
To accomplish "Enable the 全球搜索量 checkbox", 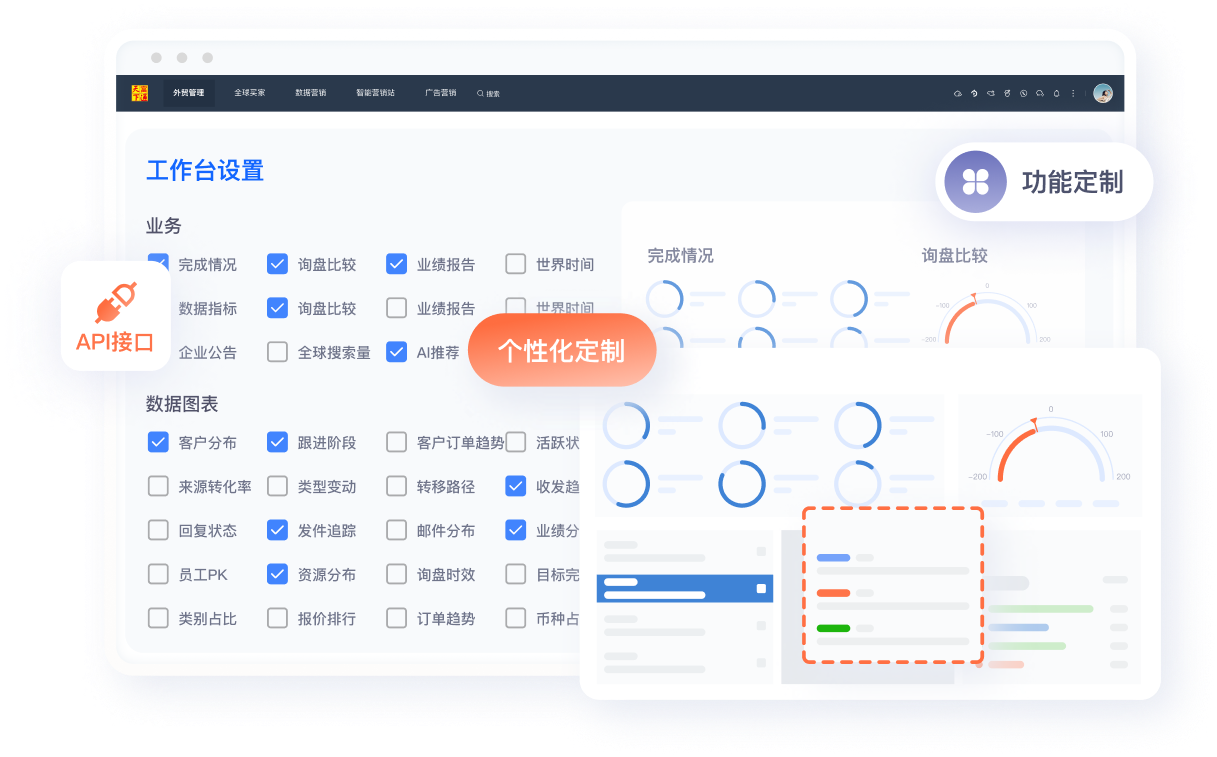I will [278, 352].
